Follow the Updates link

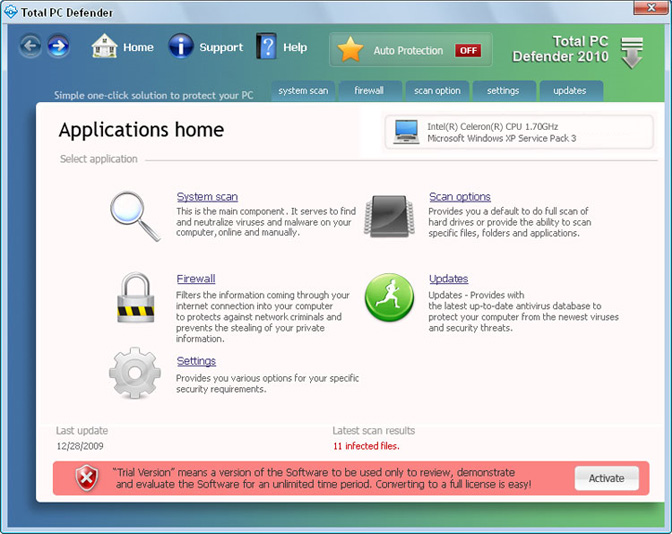[448, 279]
